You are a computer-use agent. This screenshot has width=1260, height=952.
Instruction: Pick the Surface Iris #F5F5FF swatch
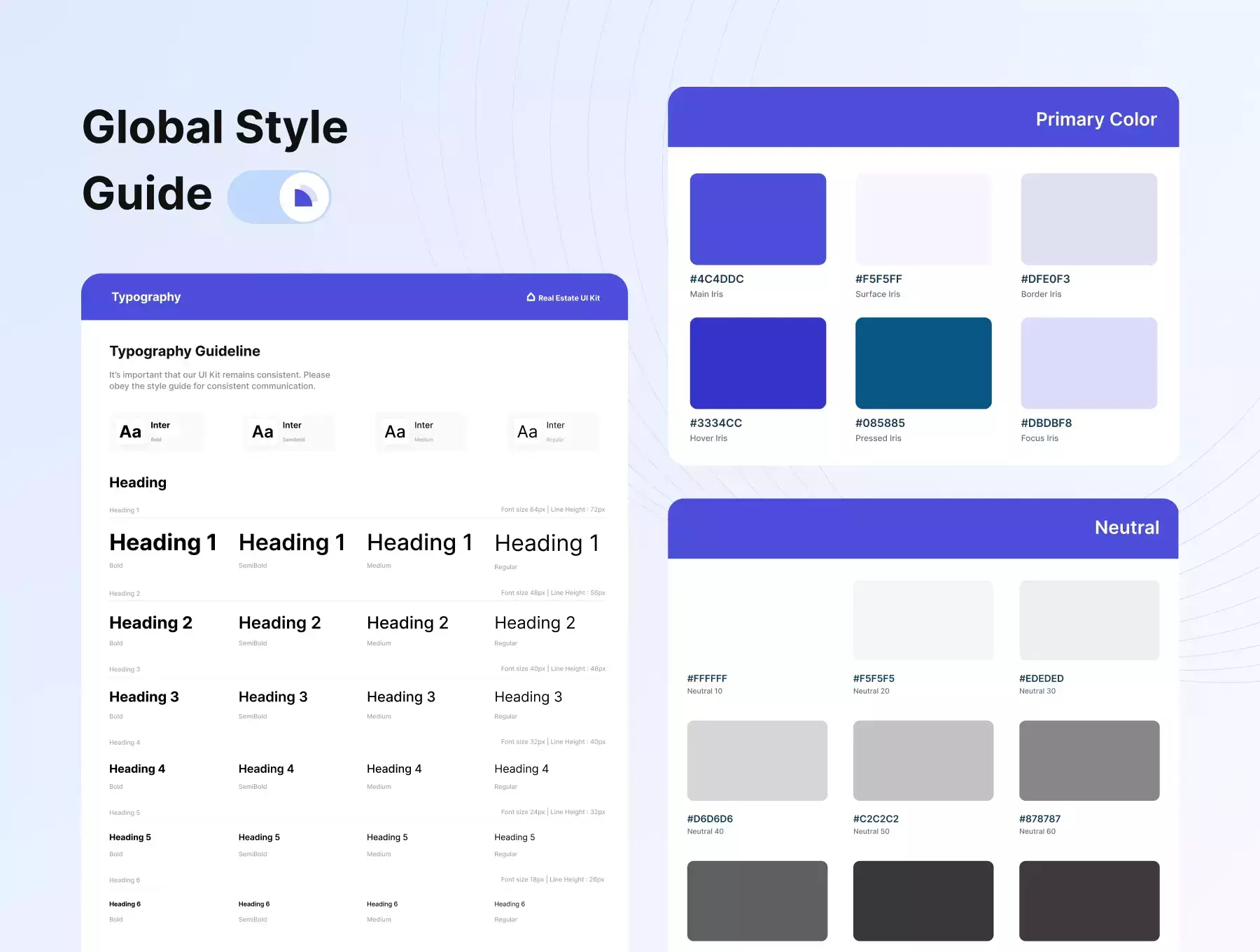pos(923,219)
